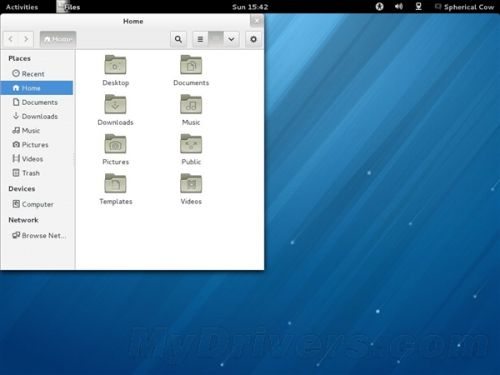Close the Home window

(256, 21)
